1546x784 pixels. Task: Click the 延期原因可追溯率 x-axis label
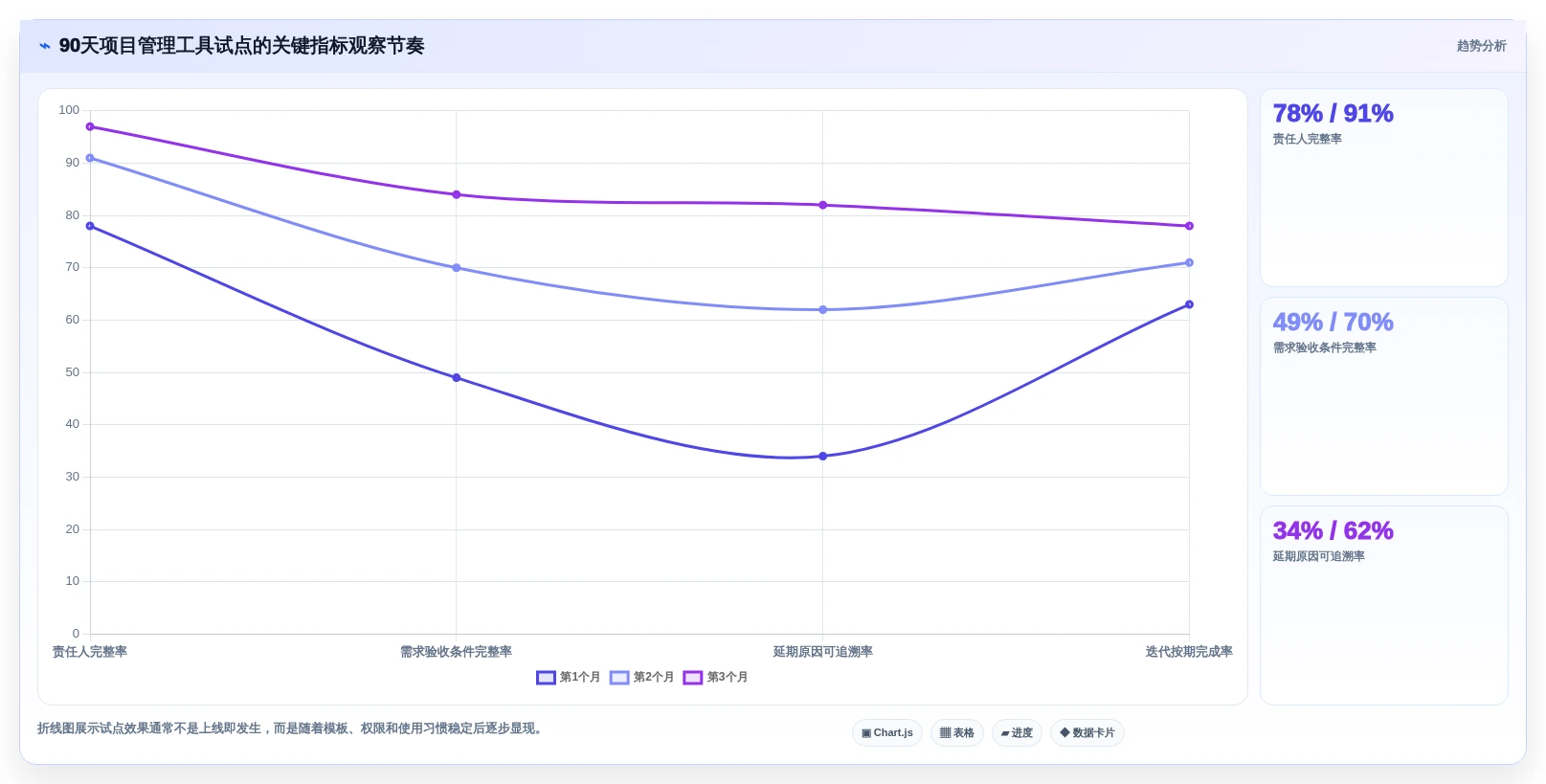tap(823, 652)
